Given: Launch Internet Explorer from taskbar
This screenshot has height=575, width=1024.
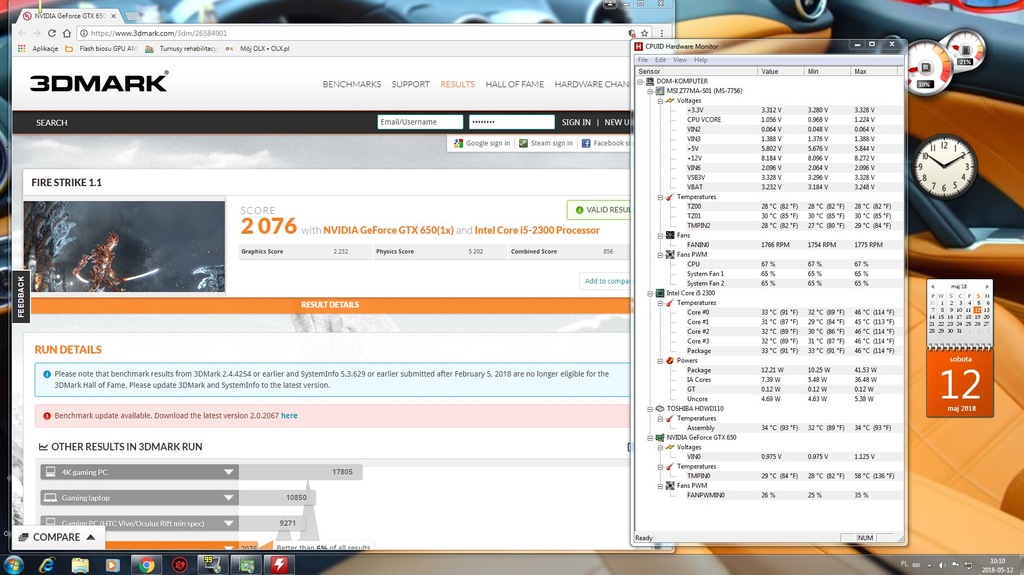Looking at the screenshot, I should (x=47, y=565).
